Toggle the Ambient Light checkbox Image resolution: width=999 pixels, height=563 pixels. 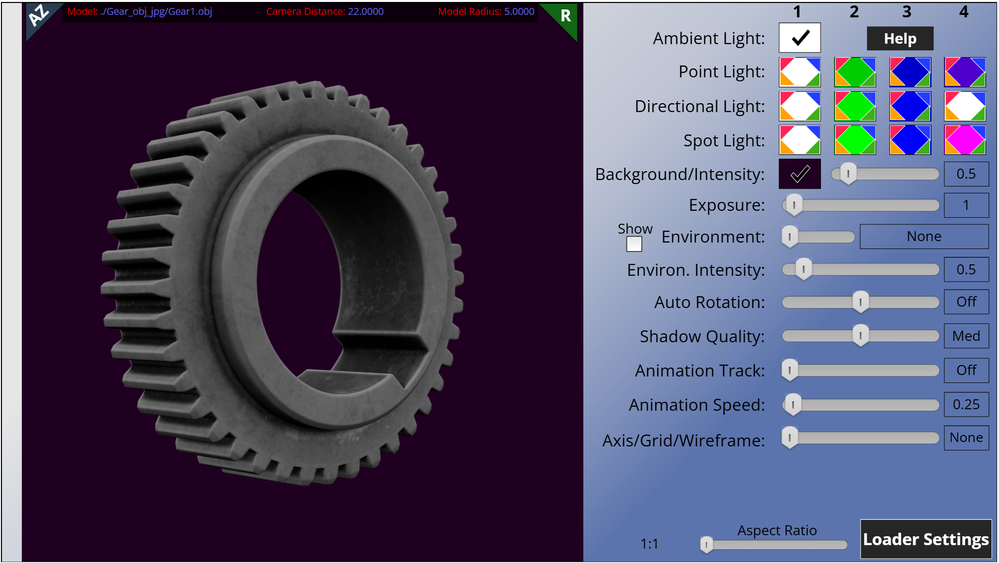pyautogui.click(x=800, y=38)
